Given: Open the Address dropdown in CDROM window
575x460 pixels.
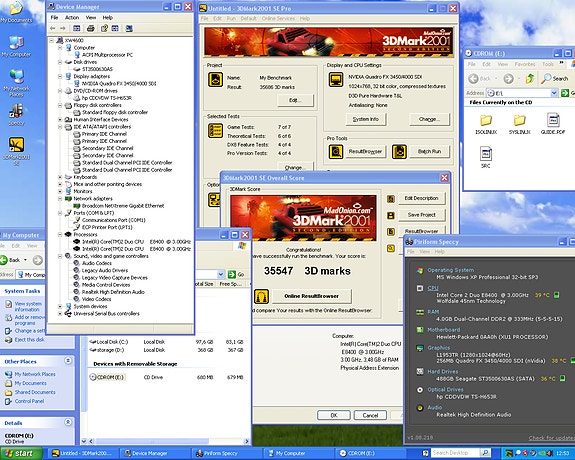Looking at the screenshot, I should (x=554, y=93).
